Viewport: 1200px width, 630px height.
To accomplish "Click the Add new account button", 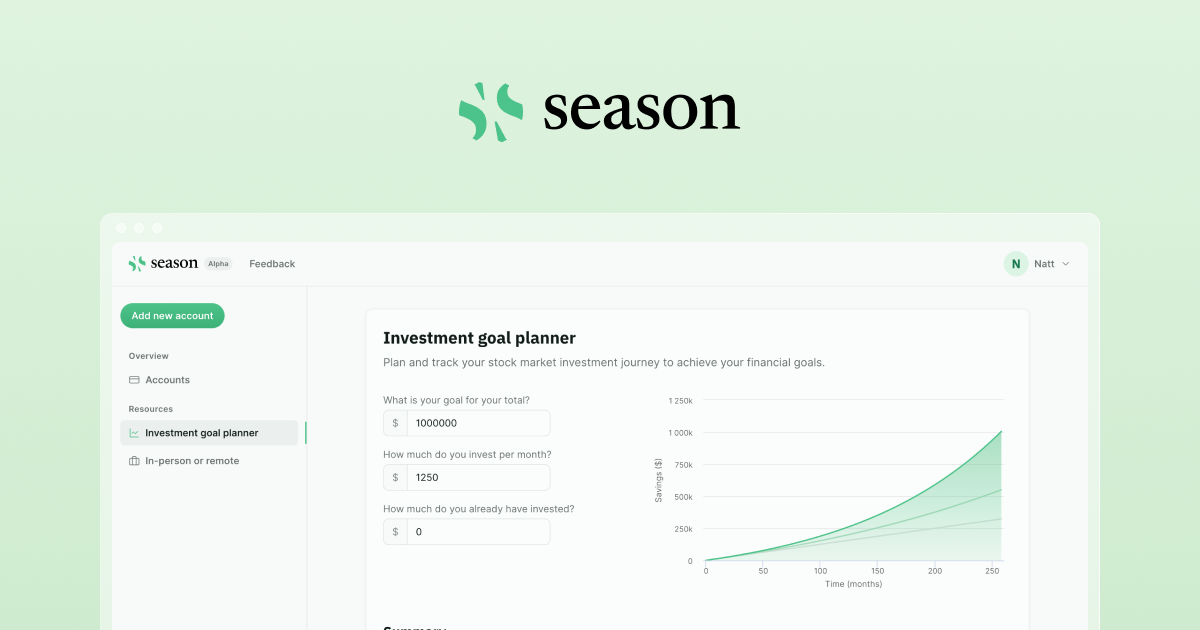I will tap(172, 315).
